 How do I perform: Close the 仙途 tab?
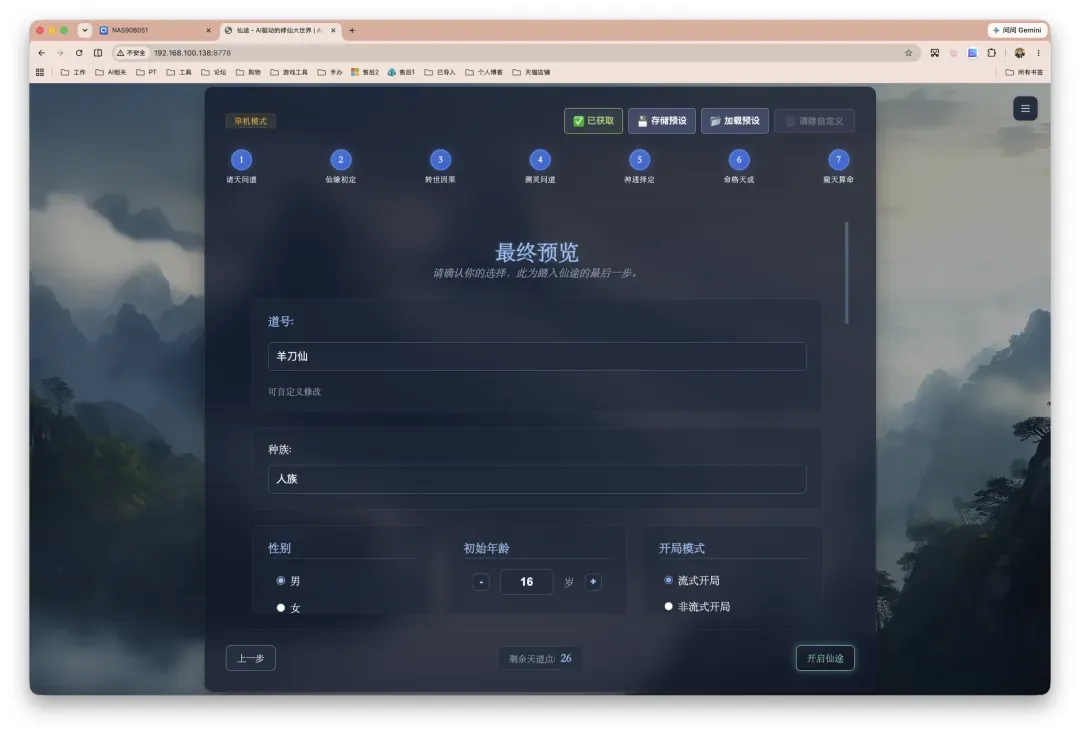pos(333,30)
